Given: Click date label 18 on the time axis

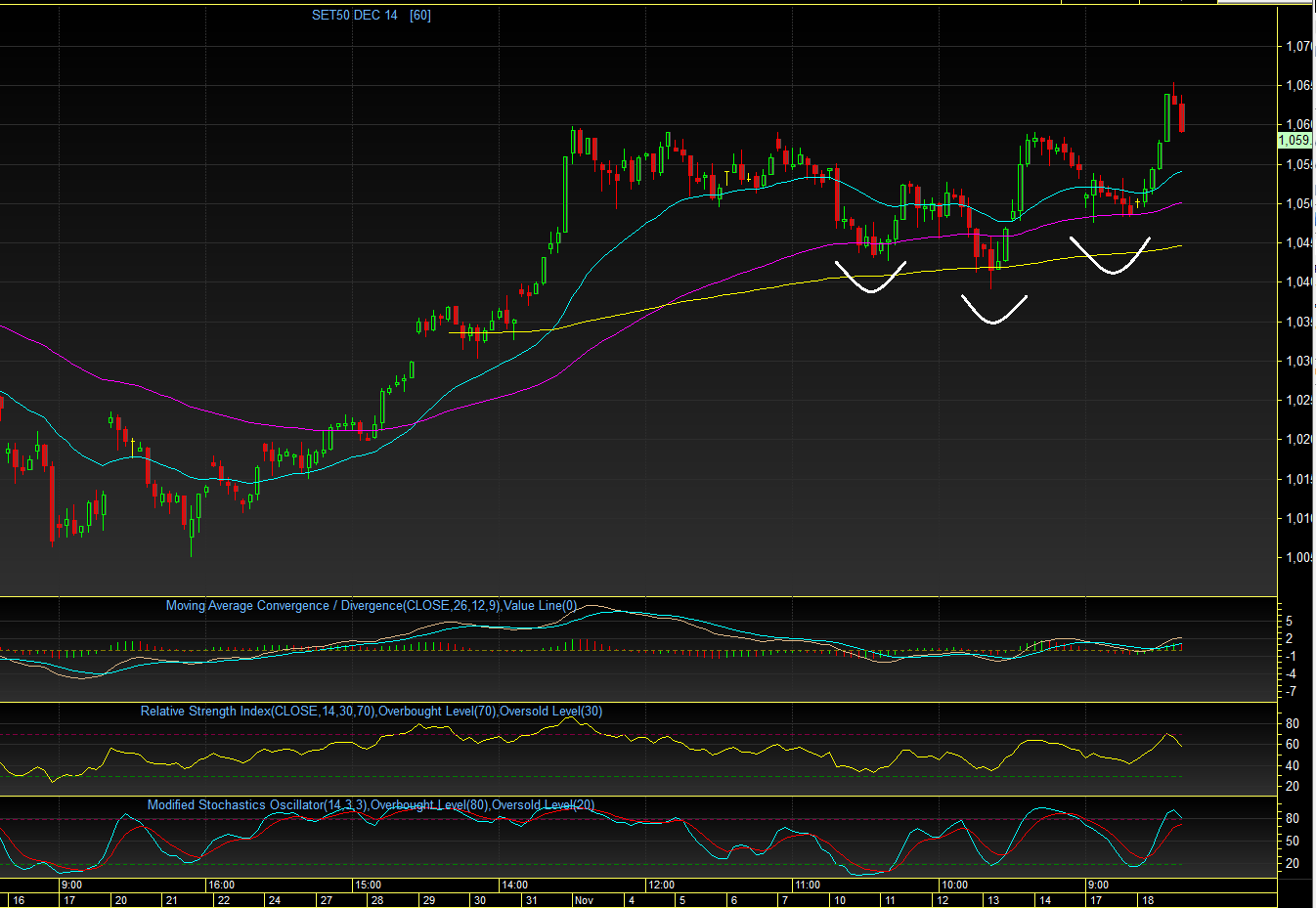Looking at the screenshot, I should click(x=1148, y=900).
